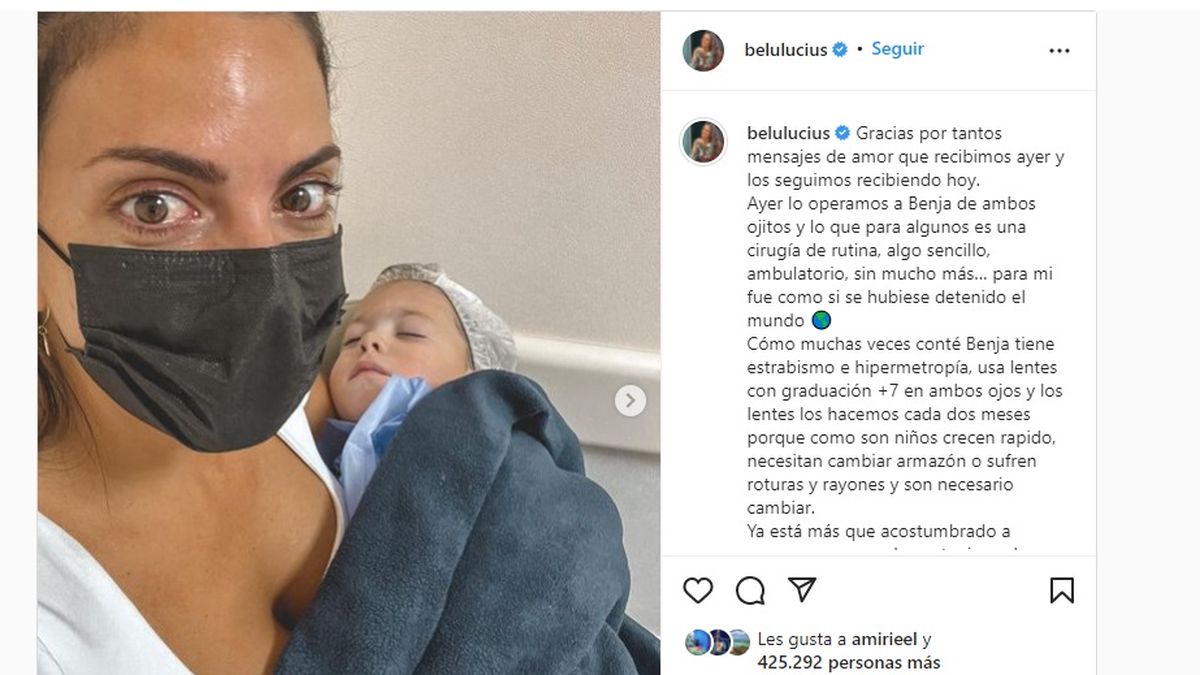Click verified badge in the caption
This screenshot has width=1200, height=675.
843,133
